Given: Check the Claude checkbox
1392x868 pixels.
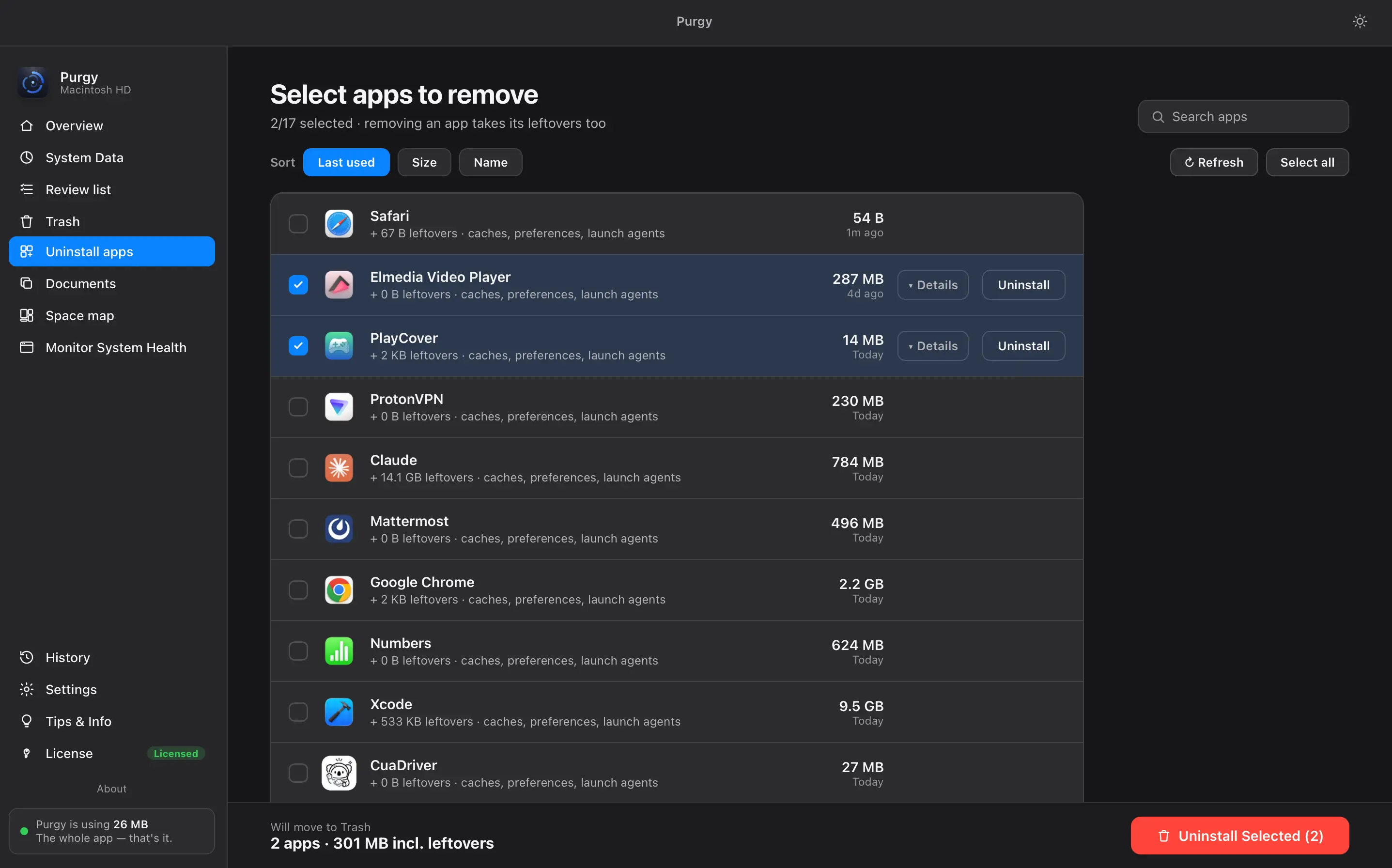Looking at the screenshot, I should pyautogui.click(x=298, y=468).
